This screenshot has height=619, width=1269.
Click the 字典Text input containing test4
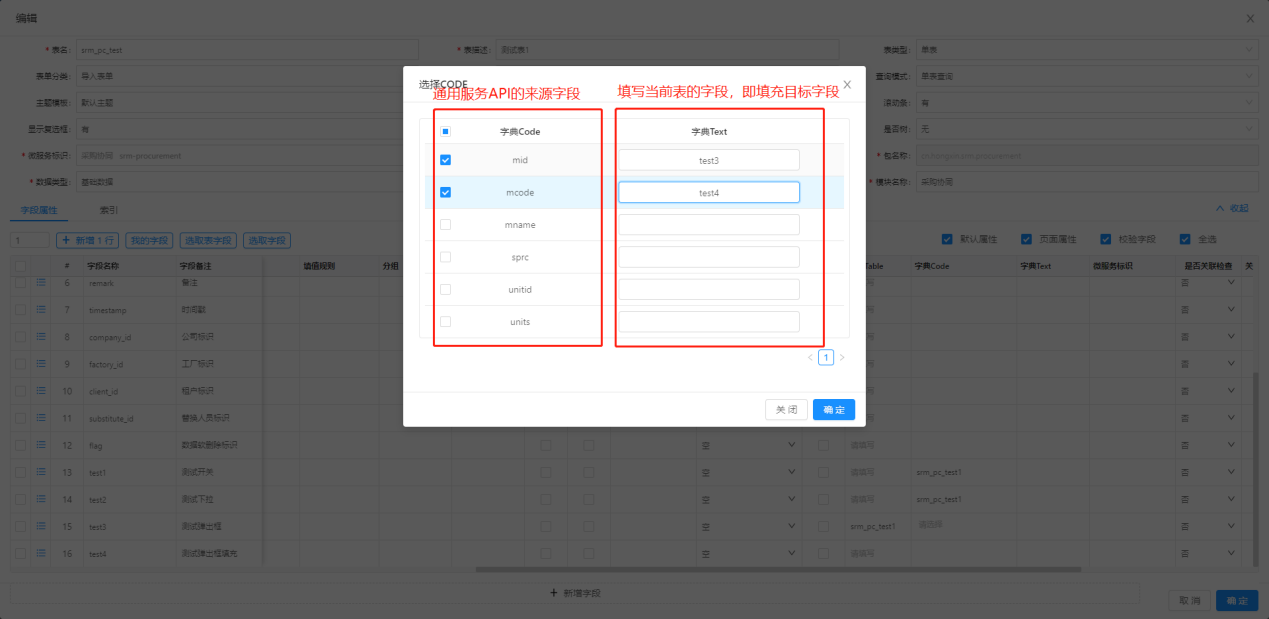(x=709, y=192)
